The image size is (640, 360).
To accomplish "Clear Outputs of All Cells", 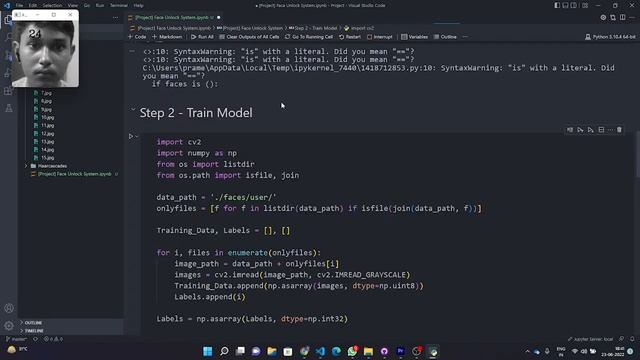I will (249, 37).
